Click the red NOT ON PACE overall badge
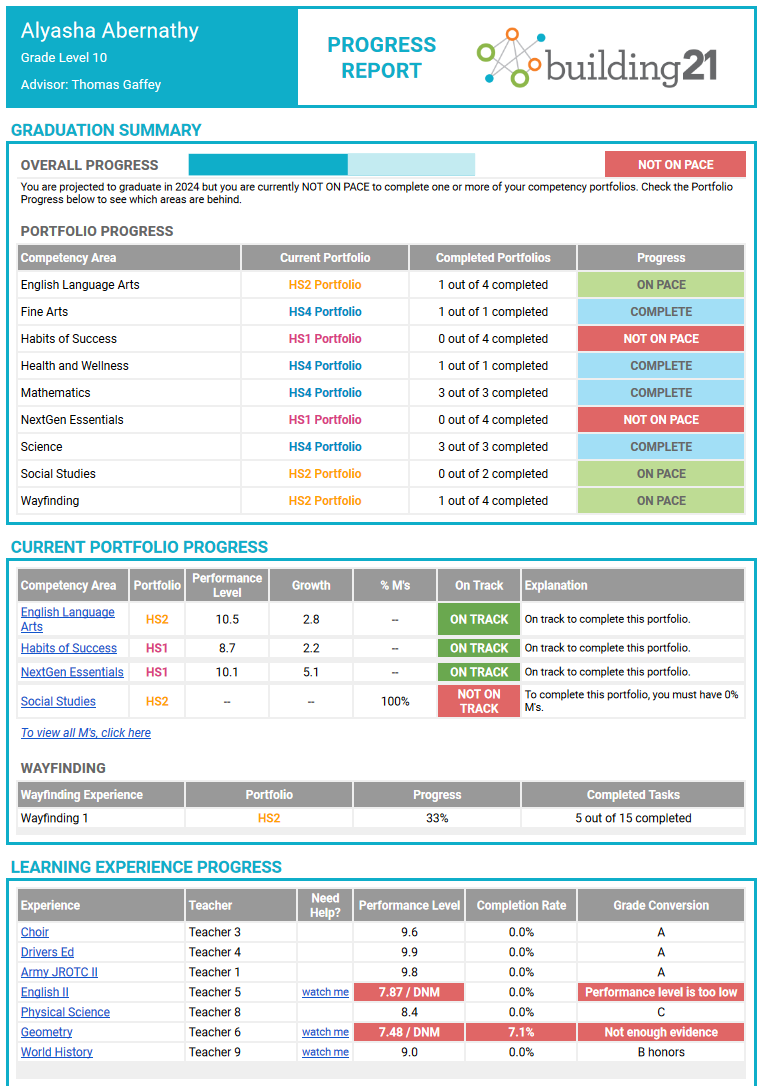The image size is (764, 1086). tap(675, 165)
